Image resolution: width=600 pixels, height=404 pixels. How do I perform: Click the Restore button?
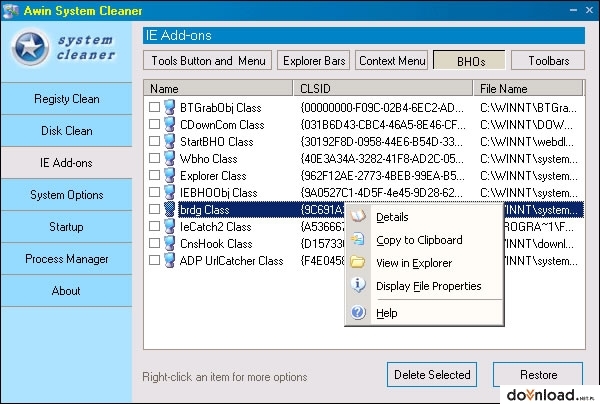(538, 375)
